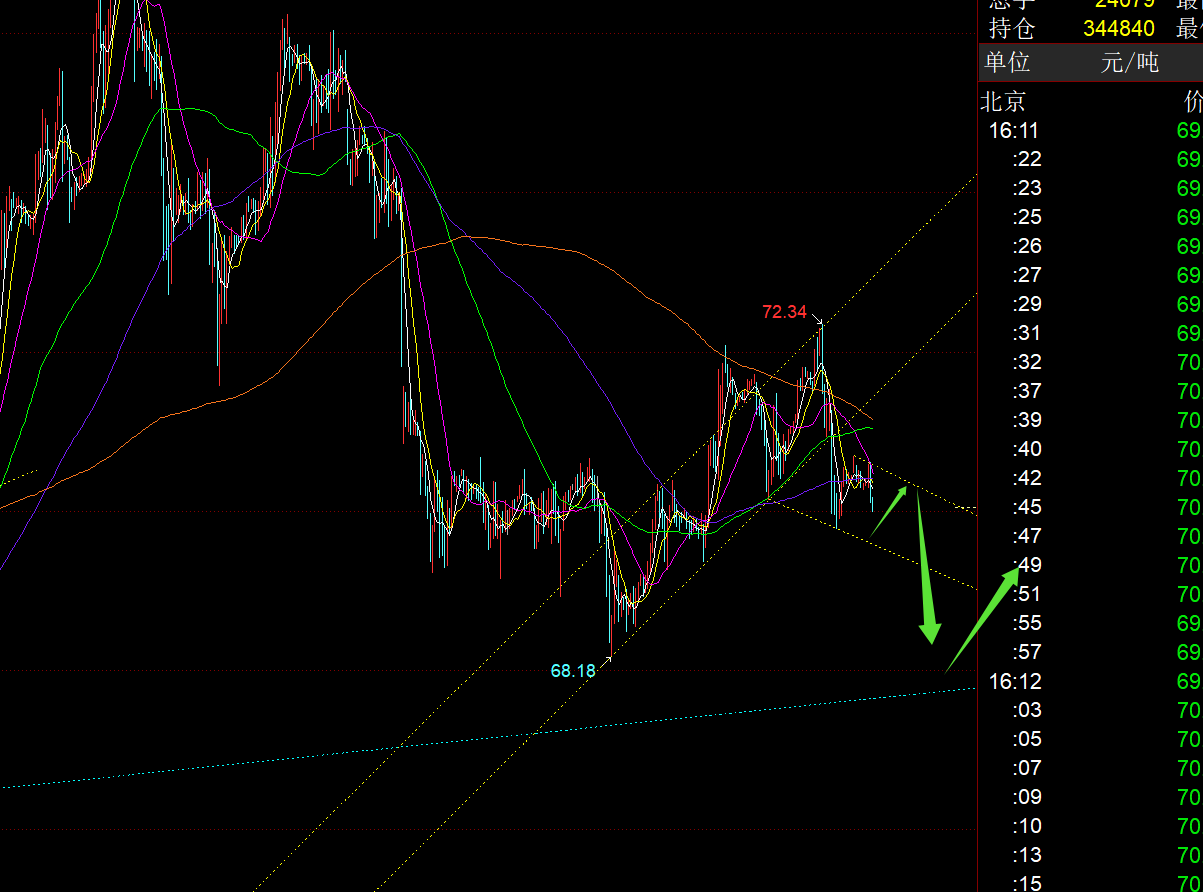Click the 价 price column header
Image resolution: width=1203 pixels, height=892 pixels.
[1193, 101]
